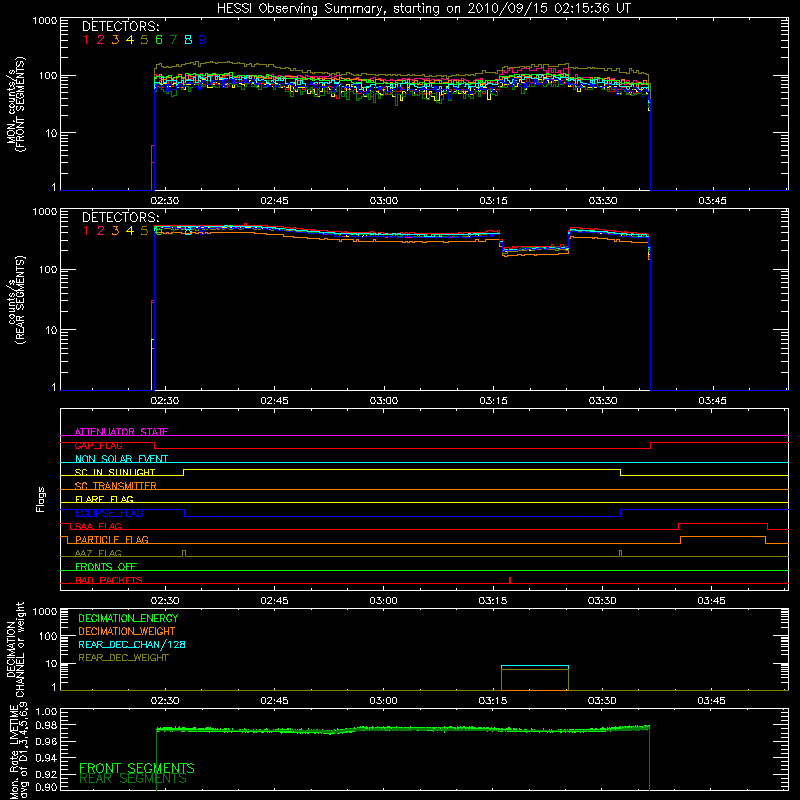Click the FRONTS_OFF flag label

106,566
